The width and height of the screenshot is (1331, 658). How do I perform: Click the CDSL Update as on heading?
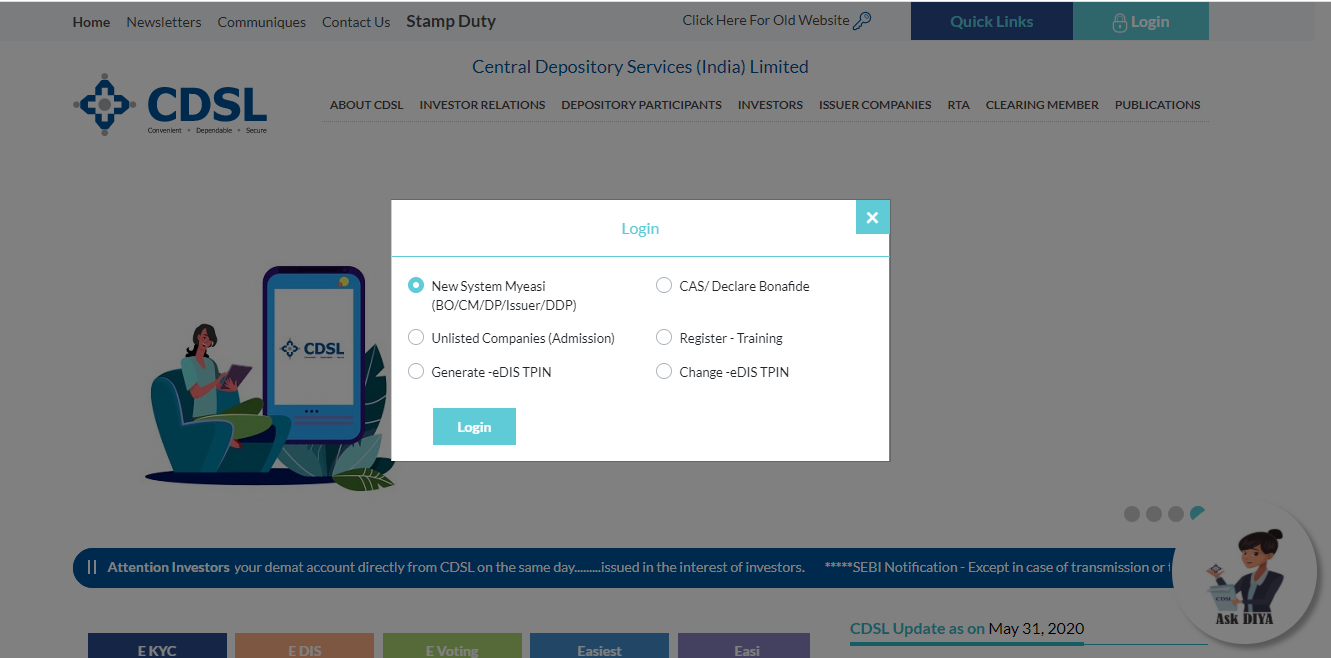[917, 628]
